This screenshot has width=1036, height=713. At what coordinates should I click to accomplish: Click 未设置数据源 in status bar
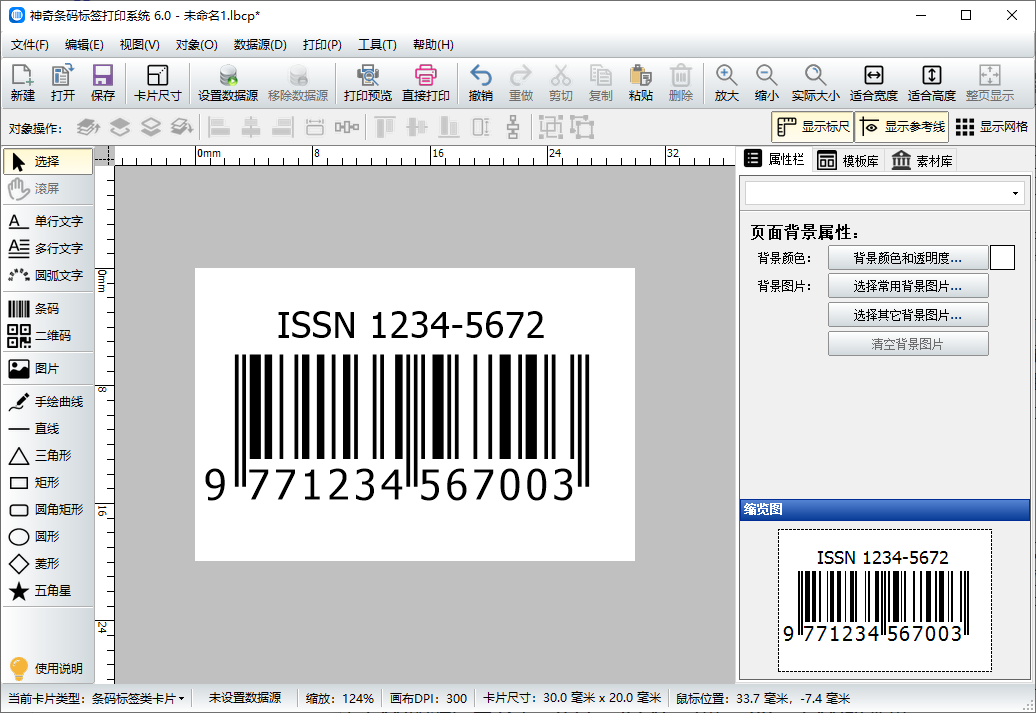pos(245,698)
